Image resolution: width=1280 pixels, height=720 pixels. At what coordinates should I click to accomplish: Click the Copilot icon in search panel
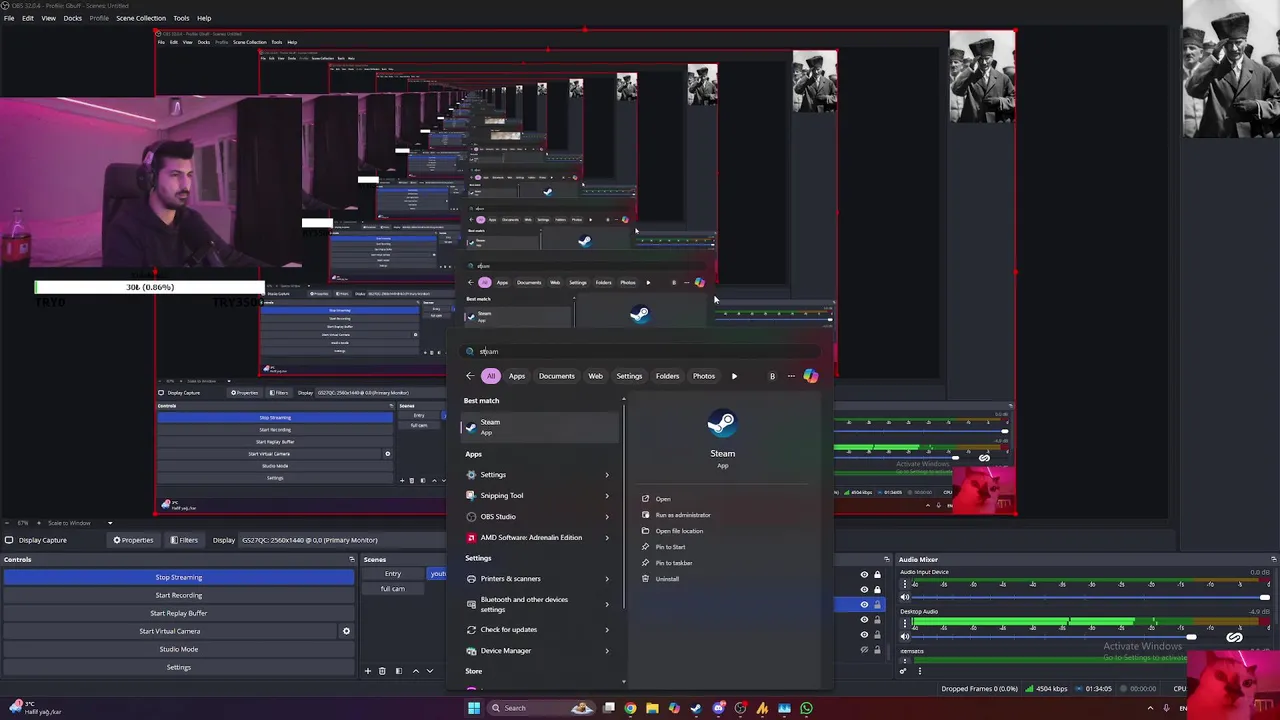pyautogui.click(x=810, y=376)
